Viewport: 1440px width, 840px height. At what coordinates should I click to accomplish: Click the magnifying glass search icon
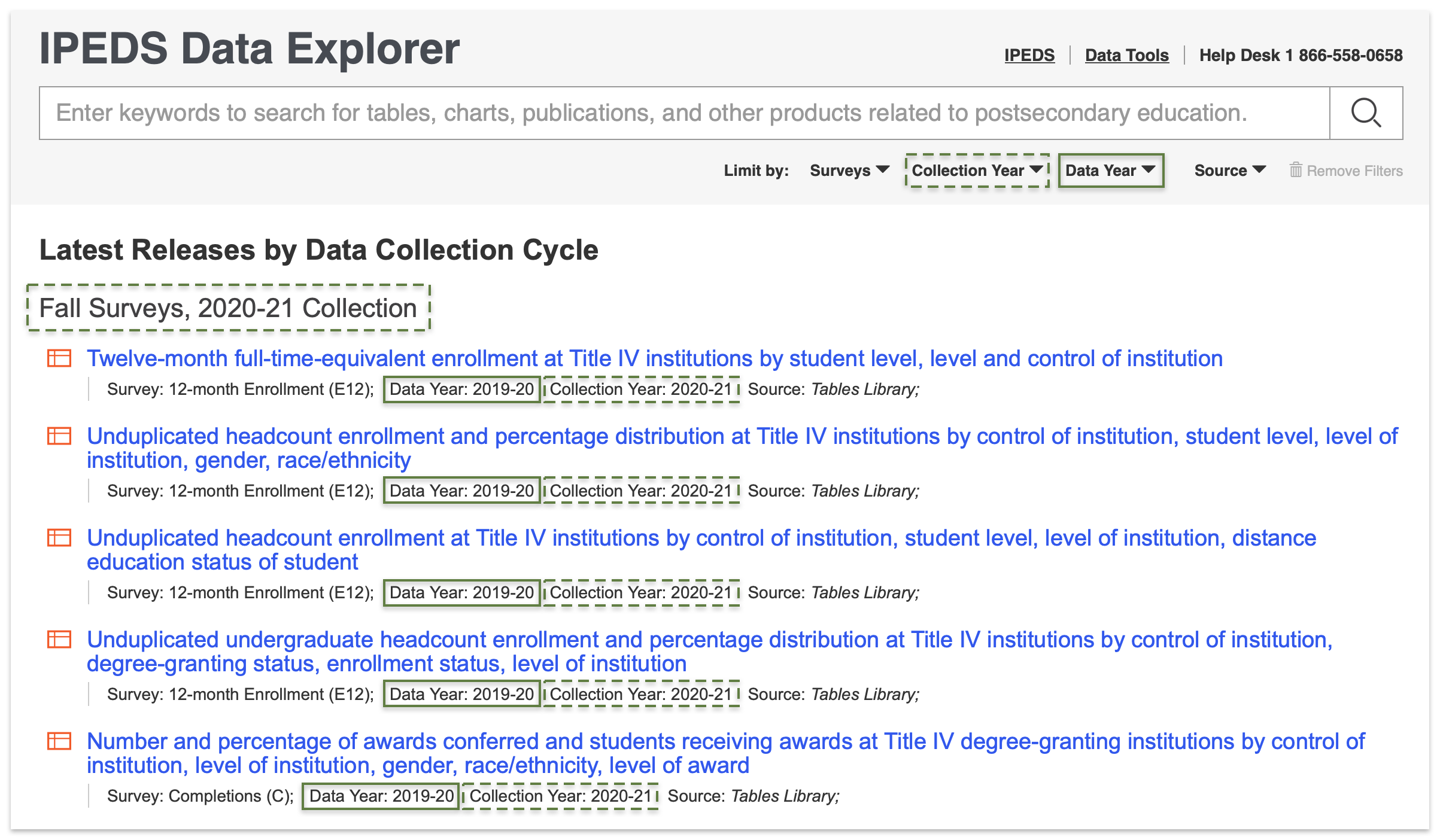tap(1366, 113)
